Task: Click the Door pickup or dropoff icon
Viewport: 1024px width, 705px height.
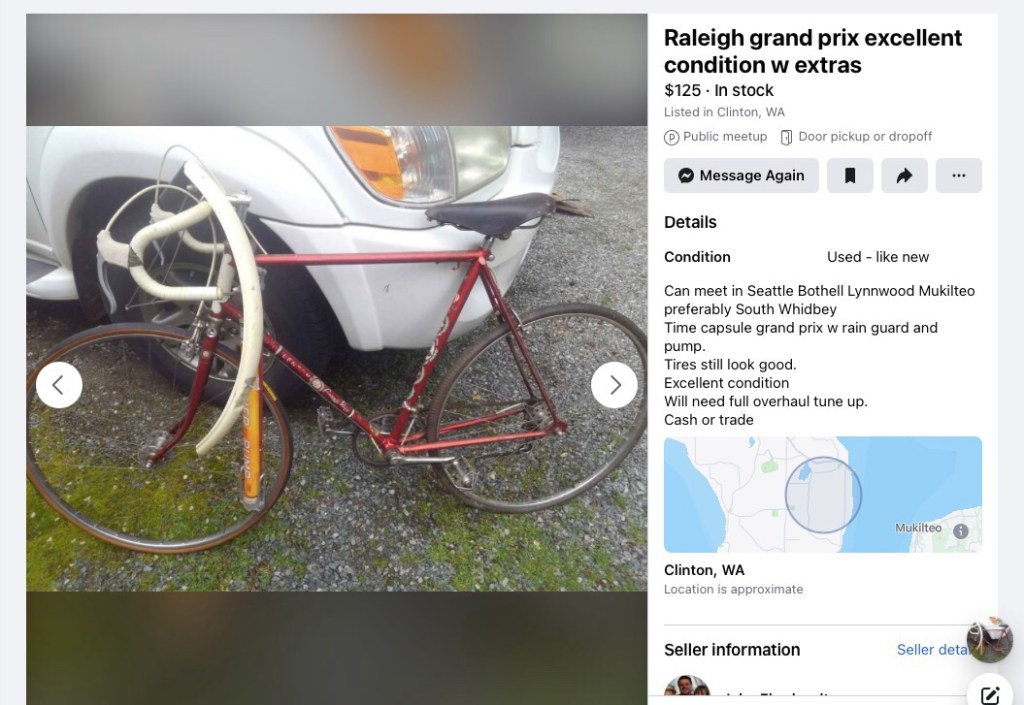Action: (786, 137)
